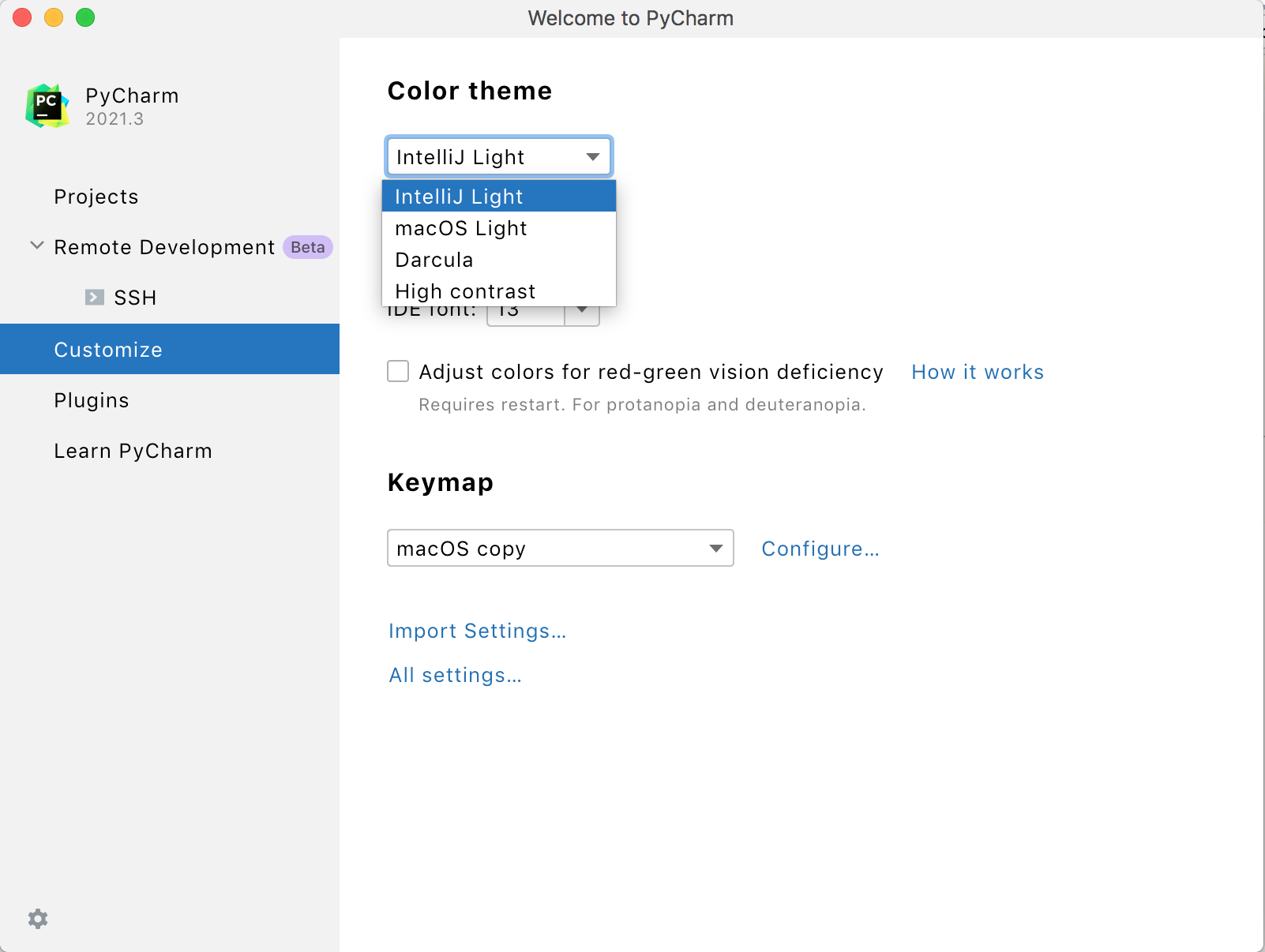Enable red-green vision deficiency color adjustment
The height and width of the screenshot is (952, 1265).
pyautogui.click(x=397, y=371)
